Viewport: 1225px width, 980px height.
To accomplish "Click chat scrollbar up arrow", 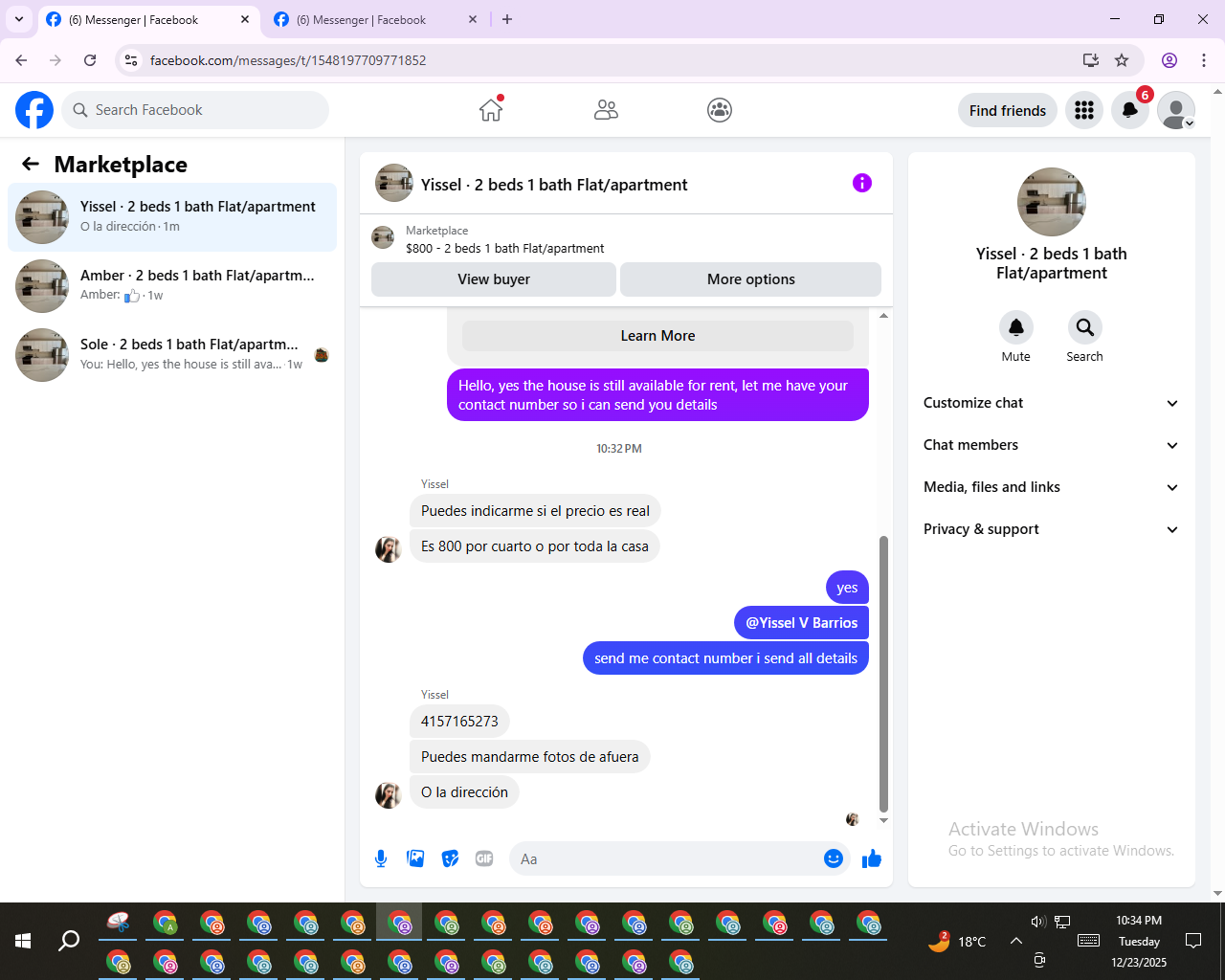I will (883, 315).
